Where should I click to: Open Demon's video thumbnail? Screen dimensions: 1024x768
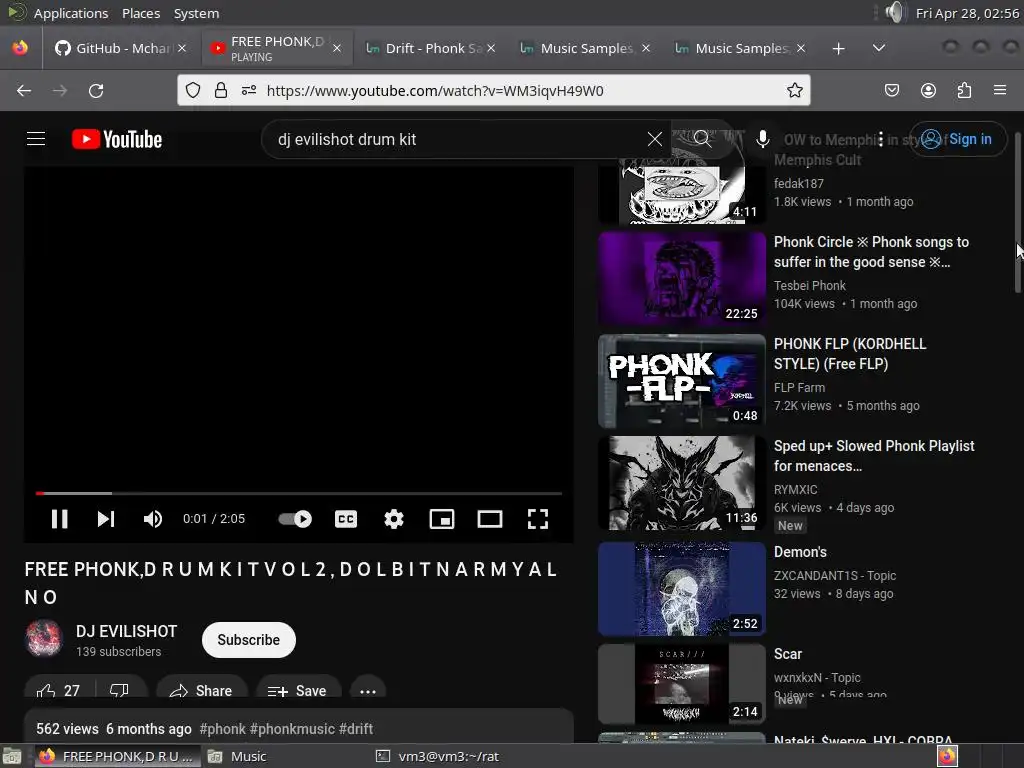[x=682, y=589]
